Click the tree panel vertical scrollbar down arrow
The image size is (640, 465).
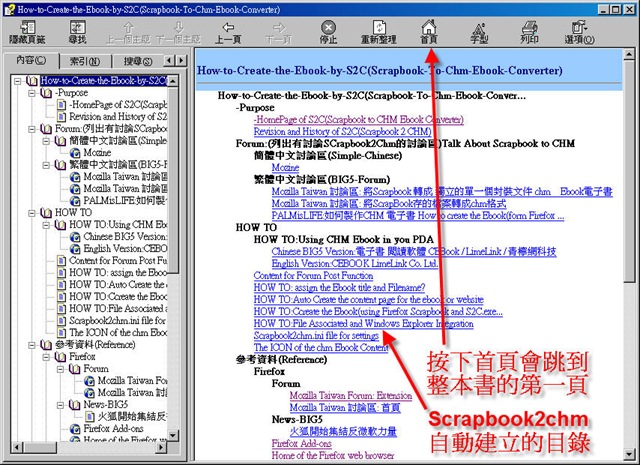coord(173,435)
